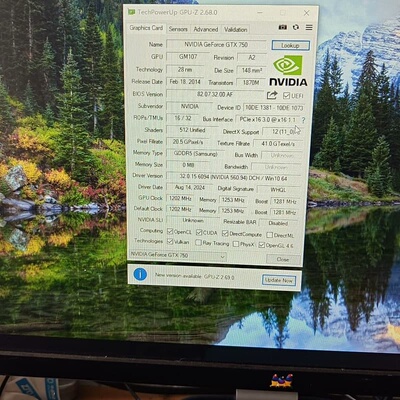Screen dimensions: 400x400
Task: Click the GPU field GM107
Action: point(188,57)
